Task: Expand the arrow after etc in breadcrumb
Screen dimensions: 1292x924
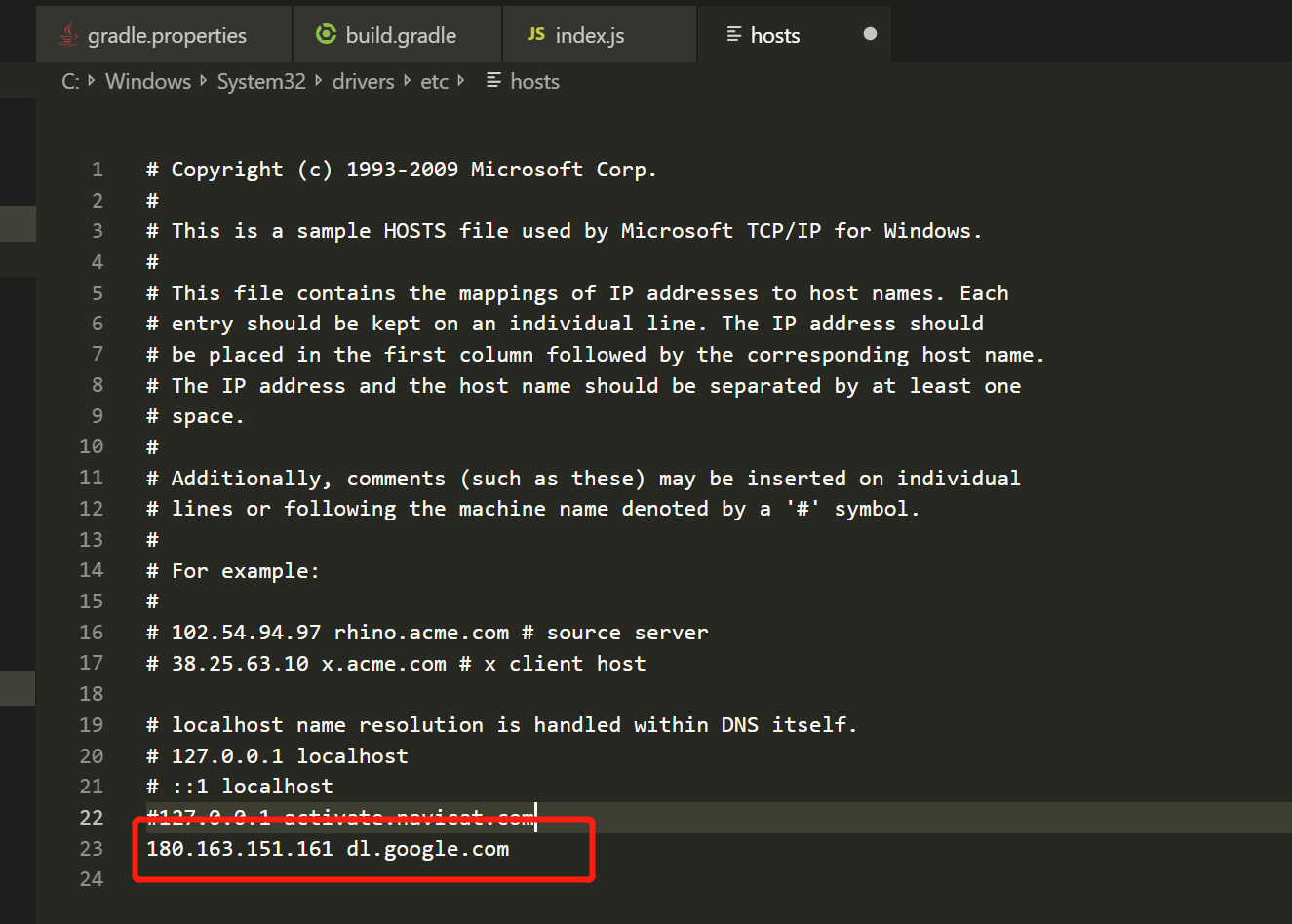Action: [x=461, y=81]
